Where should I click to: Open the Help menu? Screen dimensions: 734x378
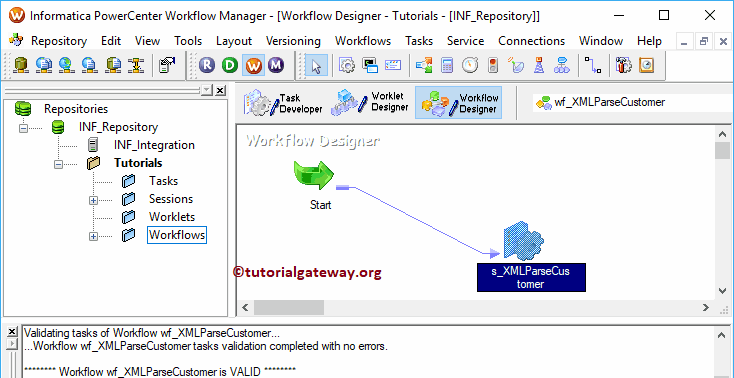649,41
